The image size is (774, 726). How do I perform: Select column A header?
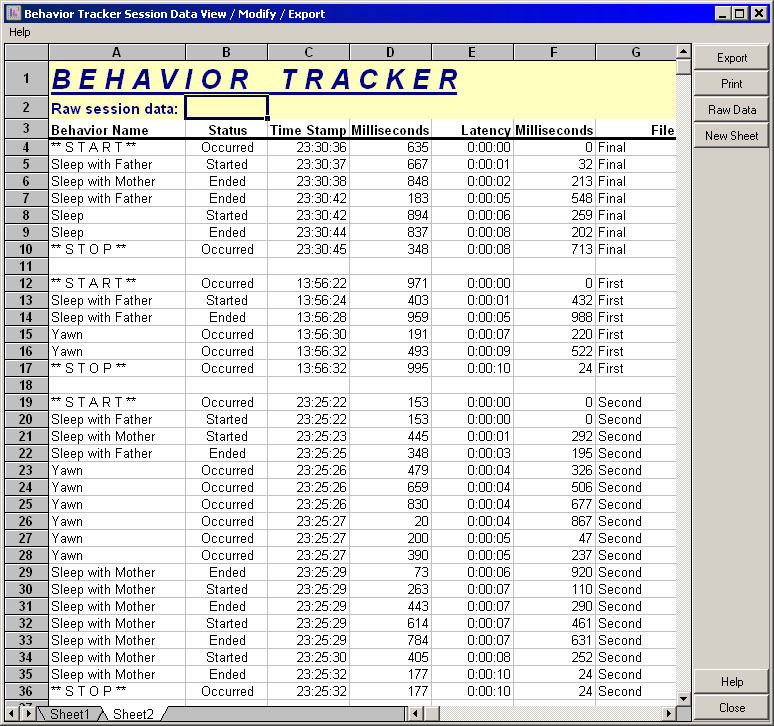coord(117,52)
